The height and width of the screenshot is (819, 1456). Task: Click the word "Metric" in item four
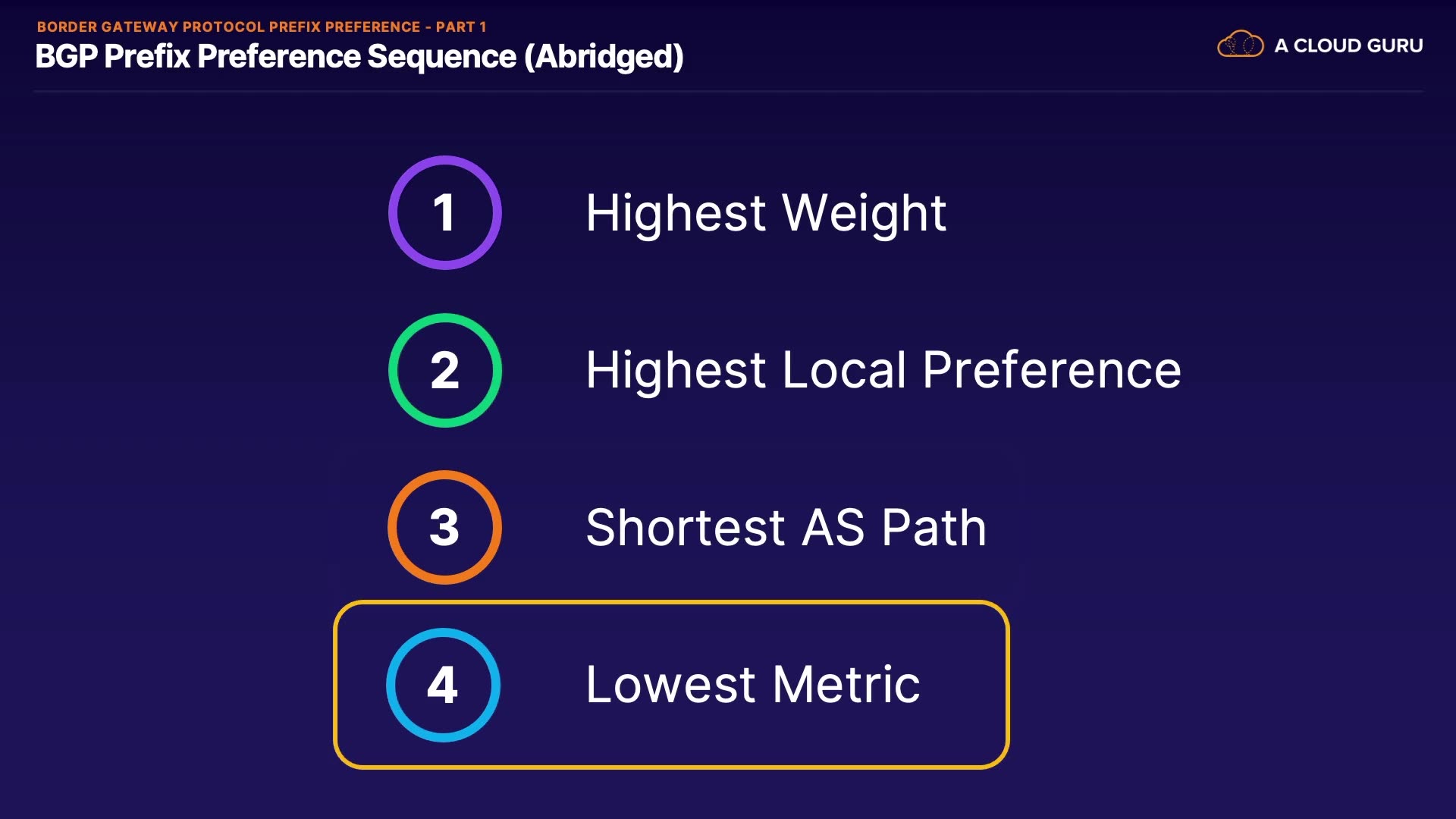846,685
